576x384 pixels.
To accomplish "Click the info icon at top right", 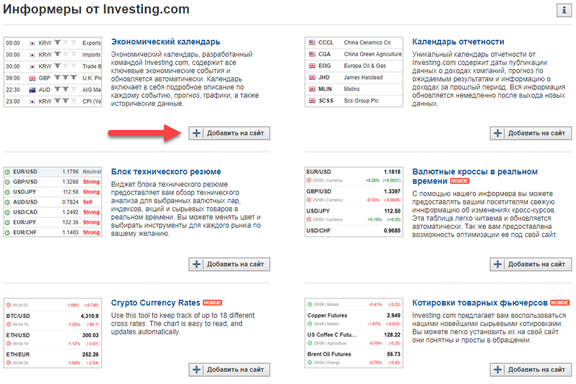I will click(564, 10).
